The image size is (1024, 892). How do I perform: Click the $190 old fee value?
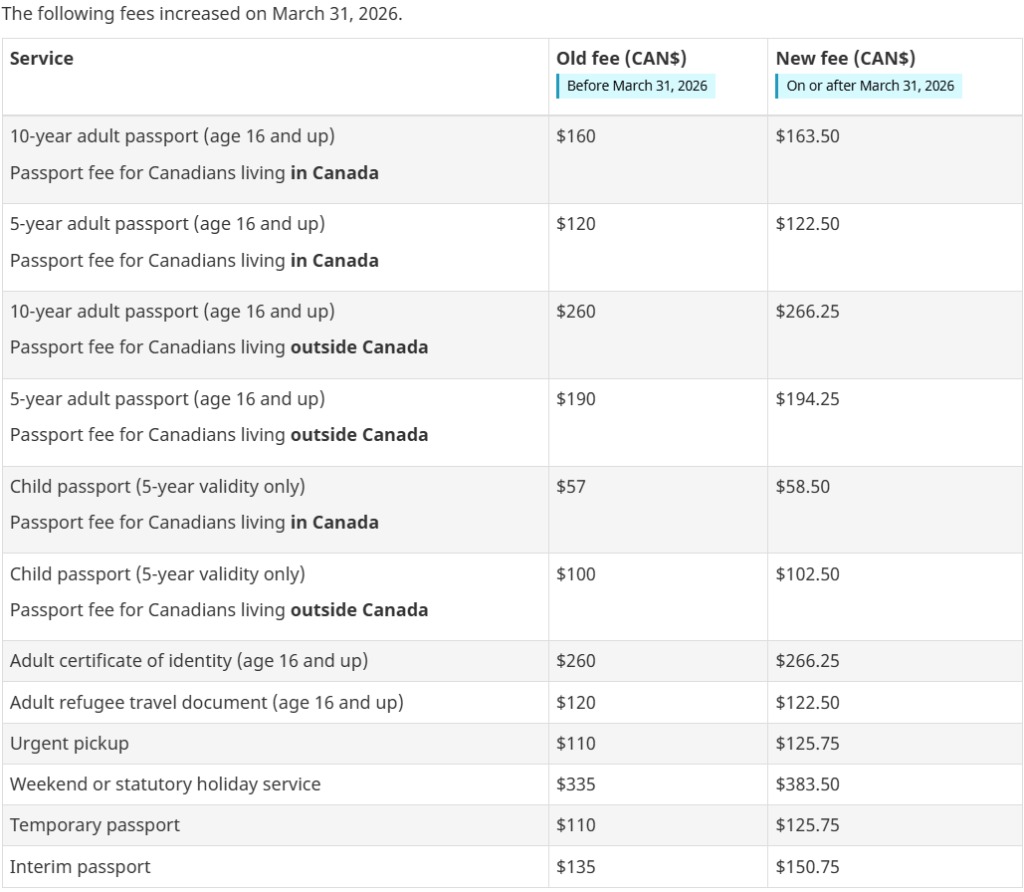(x=576, y=399)
